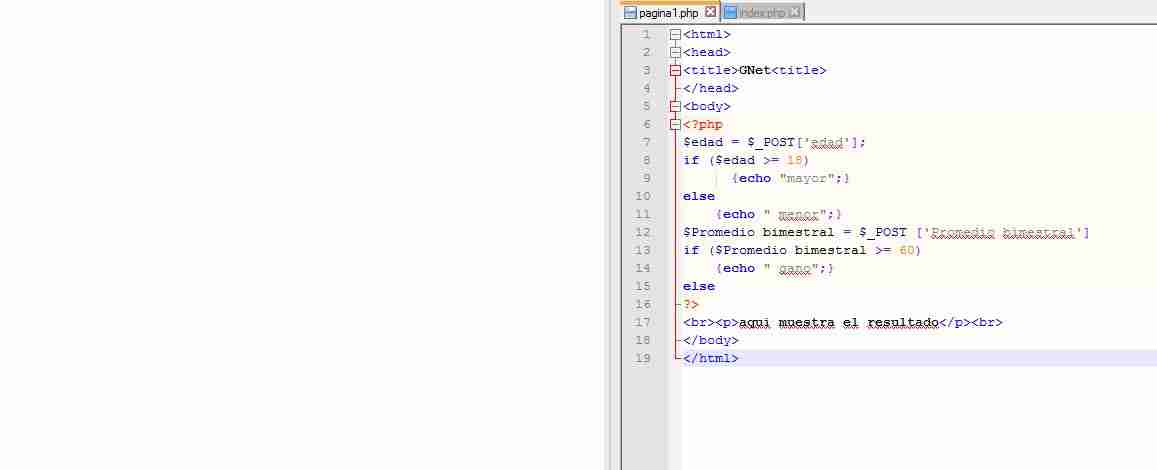Click the GNet title text on line 3
The width and height of the screenshot is (1157, 470).
754,71
